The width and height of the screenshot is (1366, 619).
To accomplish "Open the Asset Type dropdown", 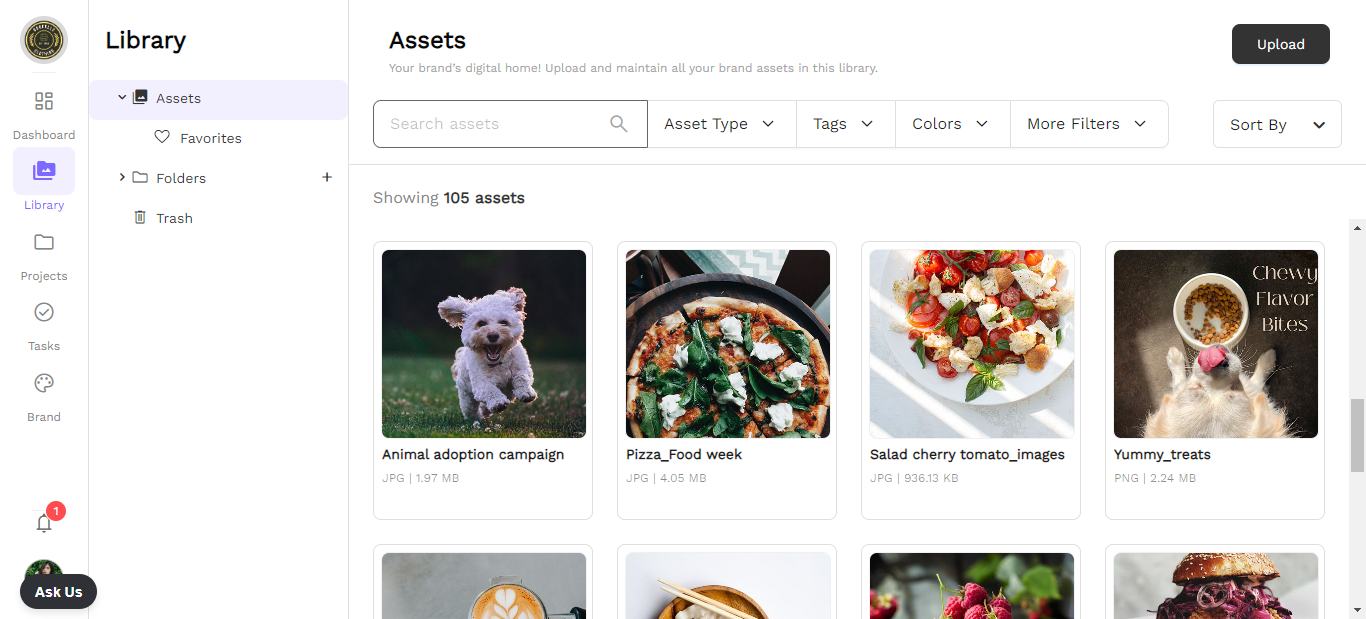I will click(x=720, y=124).
